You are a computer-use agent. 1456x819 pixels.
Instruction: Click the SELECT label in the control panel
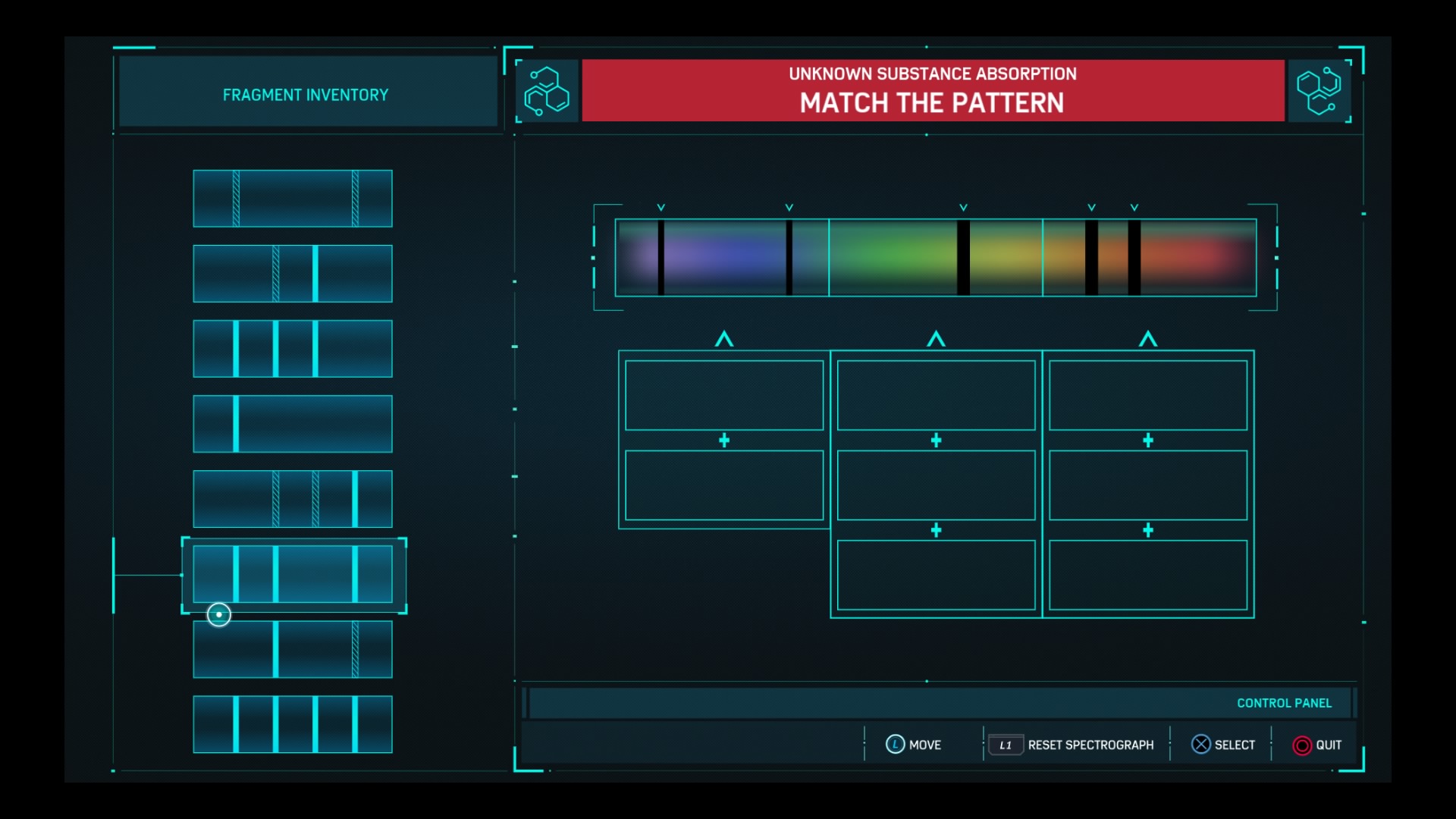1235,745
